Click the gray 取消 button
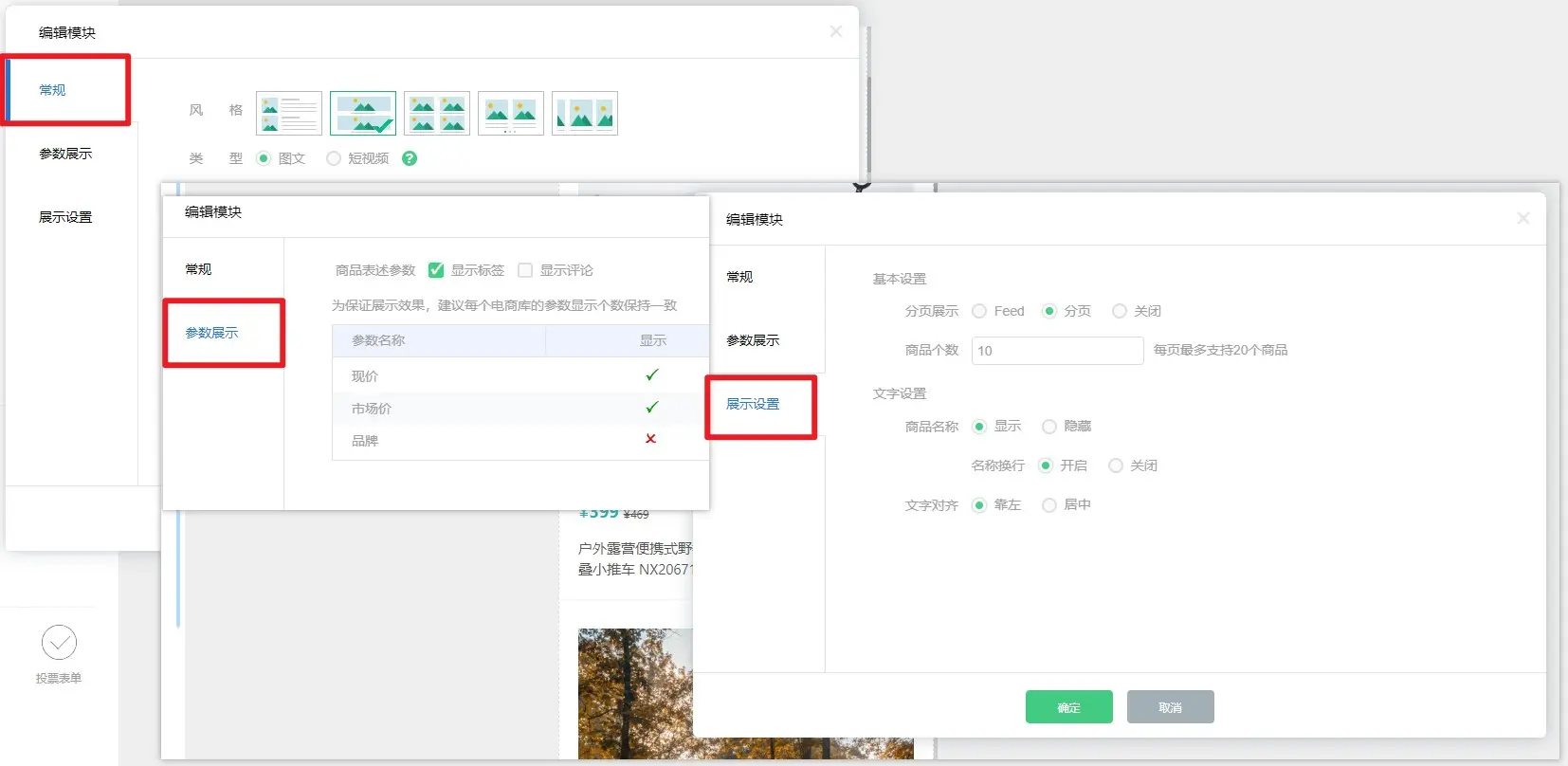Viewport: 1568px width, 766px height. 1170,707
